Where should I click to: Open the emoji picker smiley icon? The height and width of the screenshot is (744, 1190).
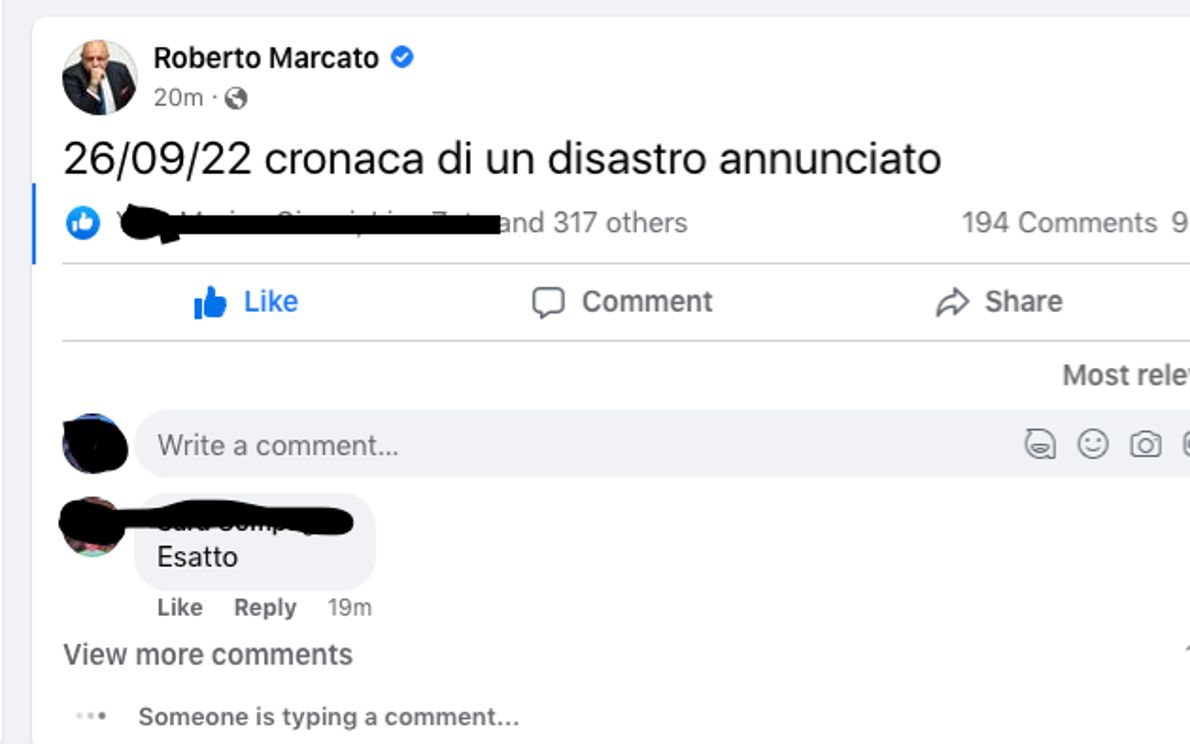click(1093, 444)
